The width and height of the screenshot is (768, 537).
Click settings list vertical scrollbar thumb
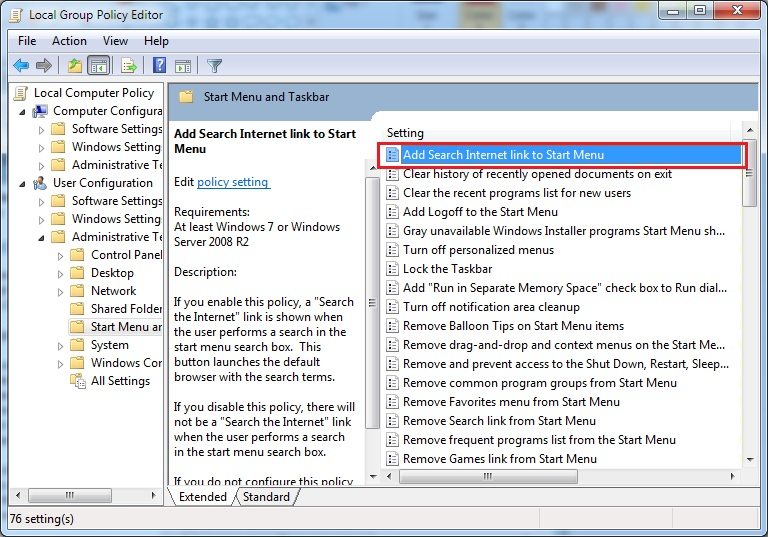pos(749,175)
